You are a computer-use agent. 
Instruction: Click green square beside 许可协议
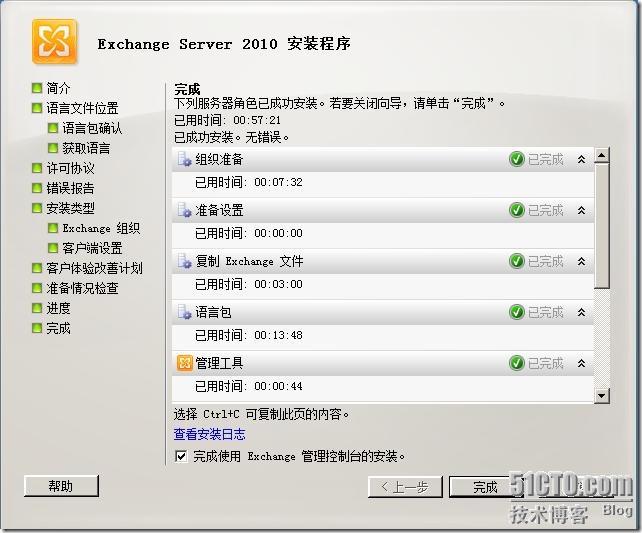point(37,168)
